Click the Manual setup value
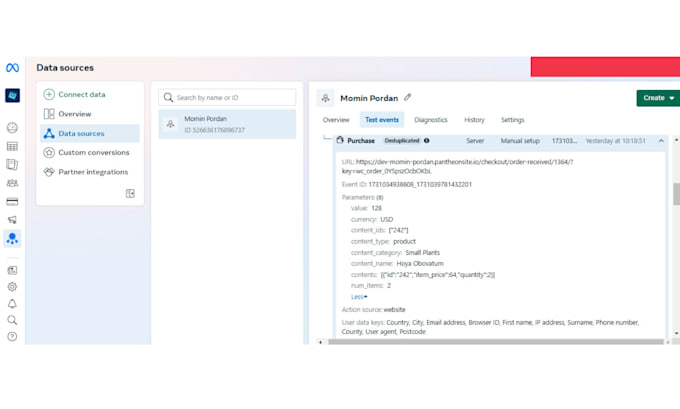The height and width of the screenshot is (409, 680). tap(520, 141)
